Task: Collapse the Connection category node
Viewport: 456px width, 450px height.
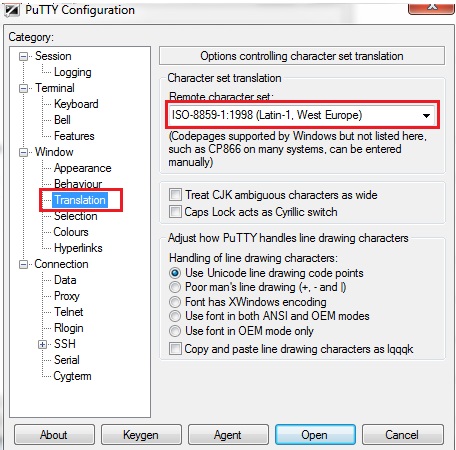Action: click(23, 264)
